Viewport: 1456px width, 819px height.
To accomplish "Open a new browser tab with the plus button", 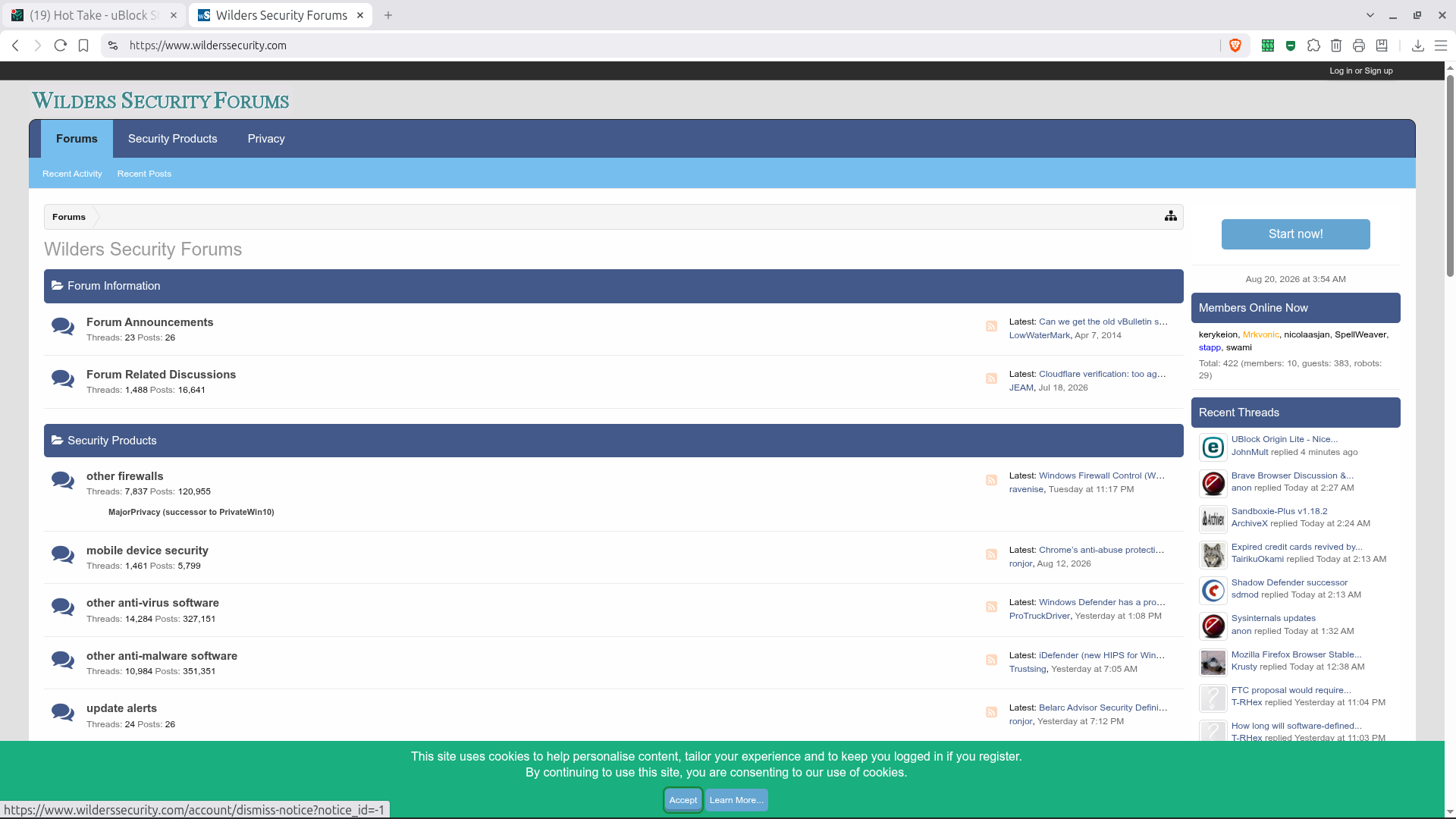I will point(388,15).
